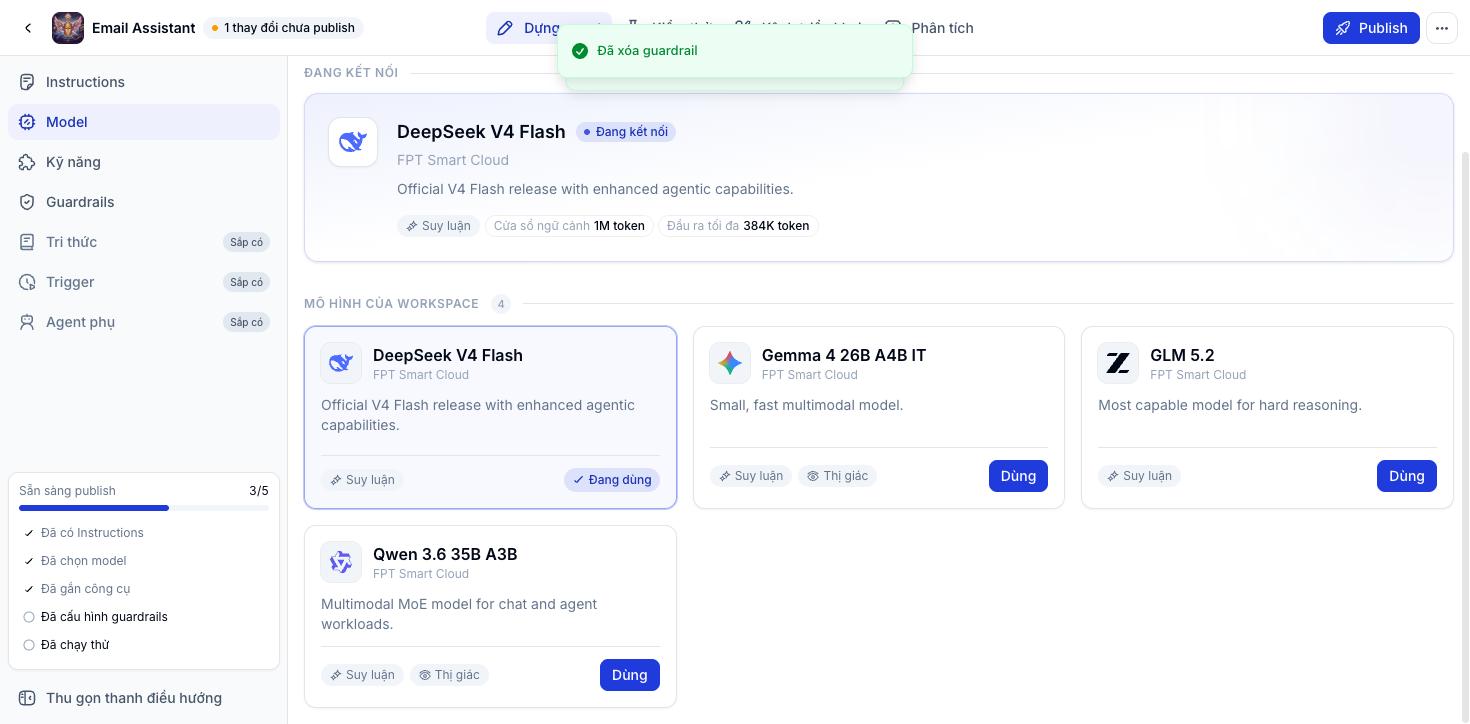Click the Agent phụ person icon
Screen dimensions: 1470x724
[x=27, y=322]
